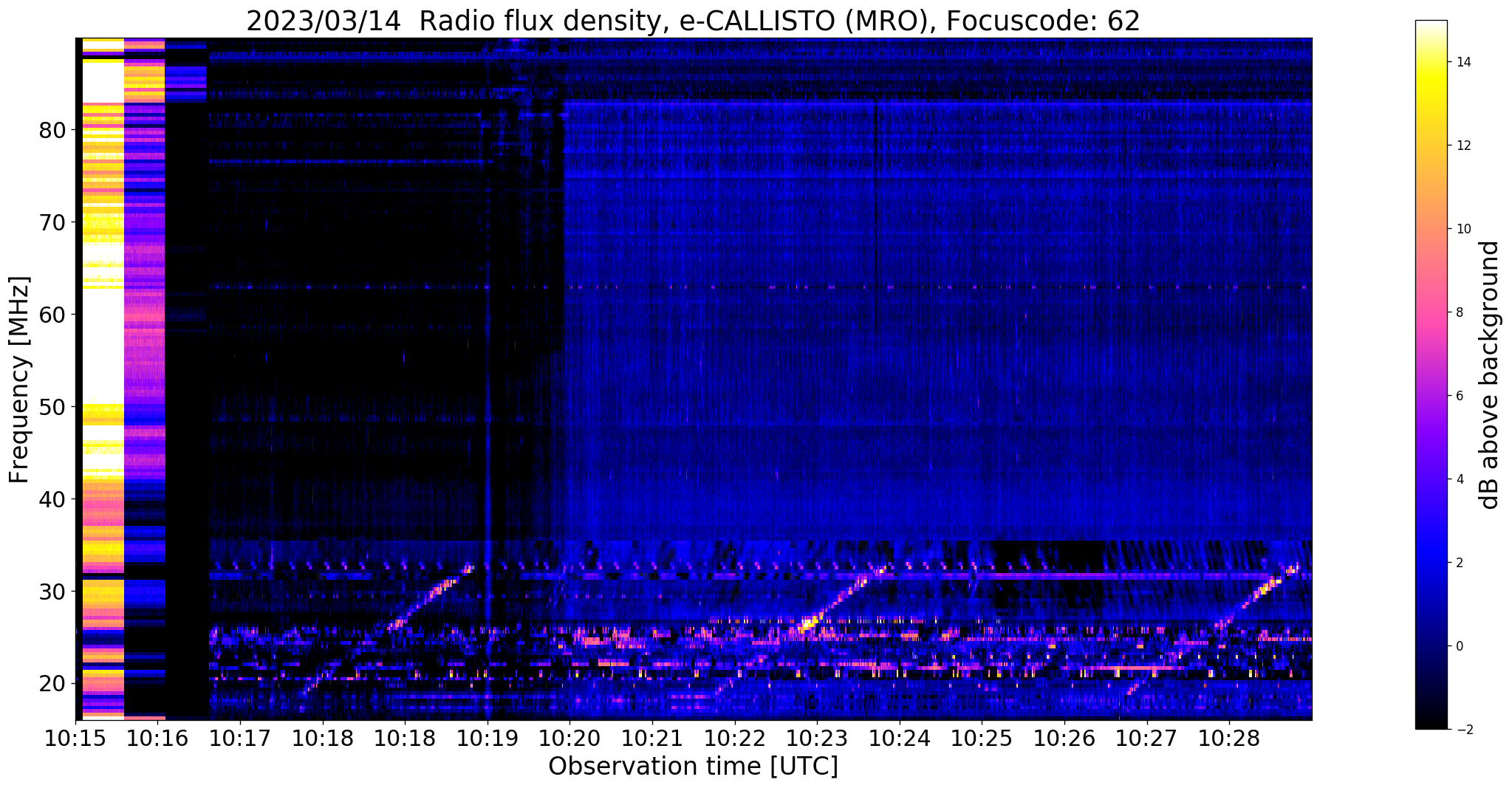Click the 10:26 time tick label
The width and height of the screenshot is (1512, 788).
click(x=1064, y=739)
